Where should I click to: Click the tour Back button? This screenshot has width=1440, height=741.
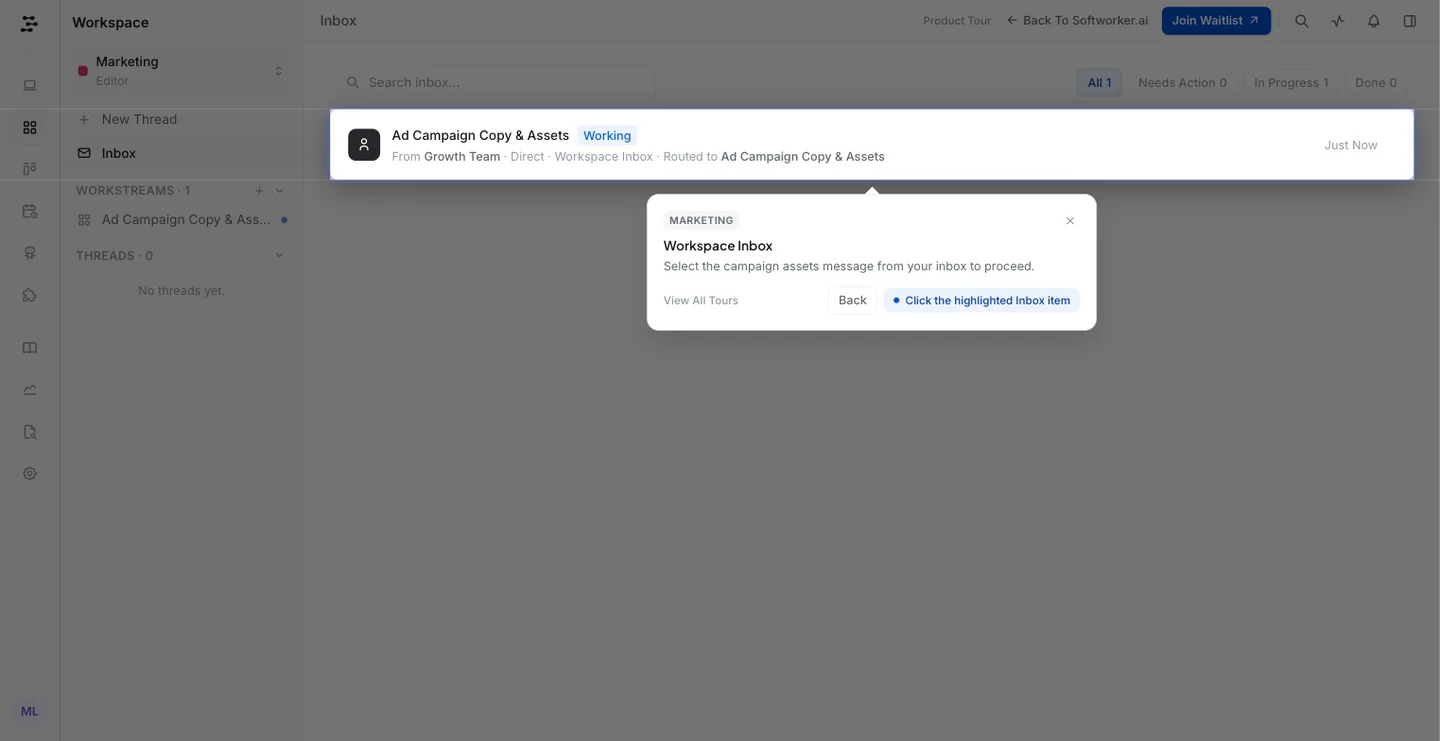click(x=852, y=301)
